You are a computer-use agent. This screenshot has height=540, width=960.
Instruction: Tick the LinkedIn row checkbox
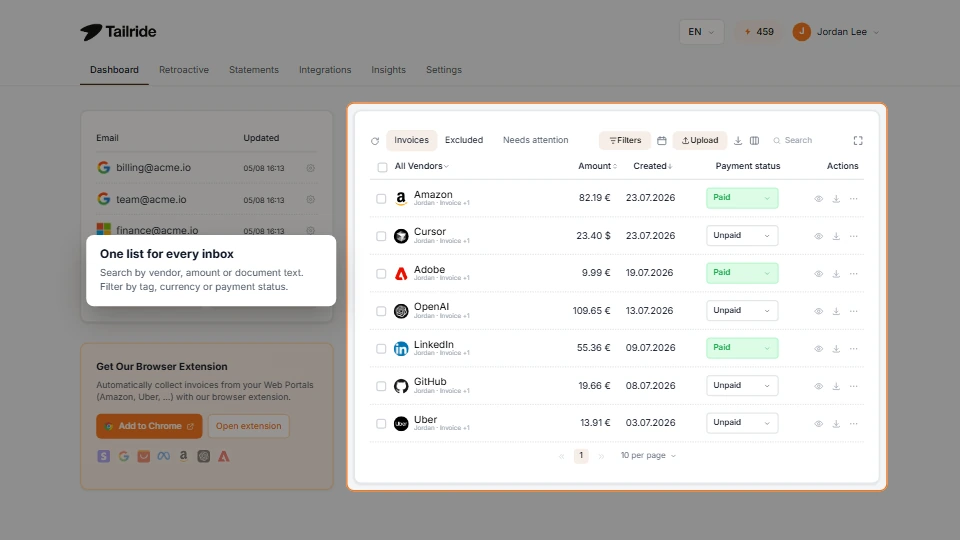tap(381, 349)
